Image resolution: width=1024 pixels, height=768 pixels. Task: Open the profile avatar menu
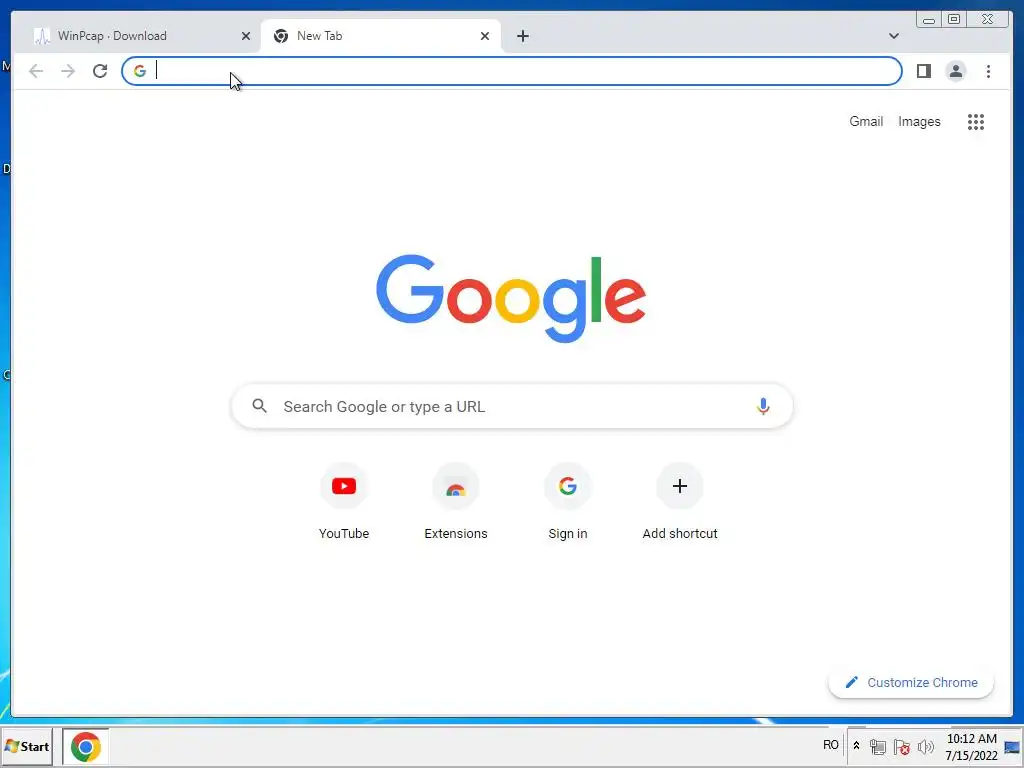pos(955,71)
